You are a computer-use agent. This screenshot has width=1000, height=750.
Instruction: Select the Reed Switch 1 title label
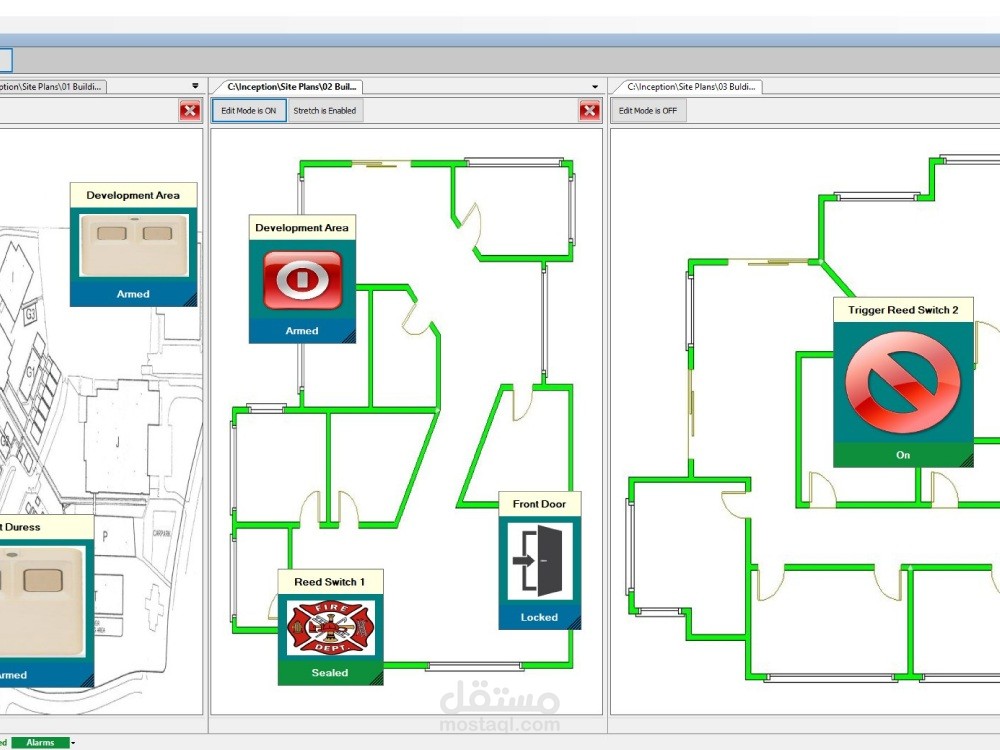[x=330, y=582]
